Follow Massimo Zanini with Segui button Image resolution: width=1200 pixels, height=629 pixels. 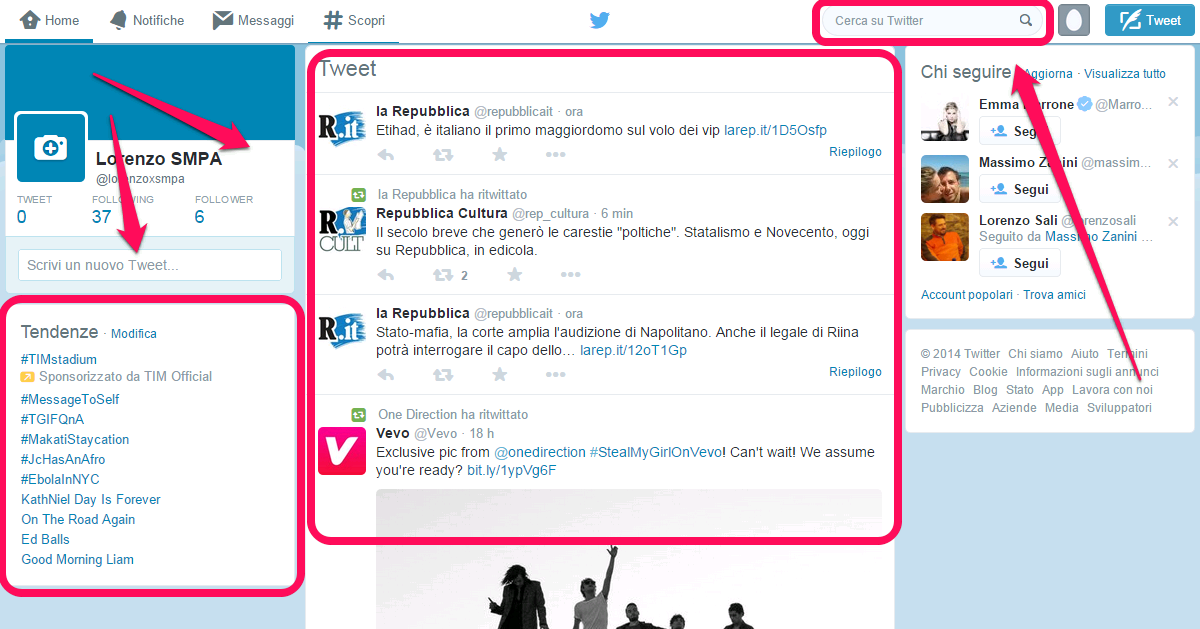coord(1019,189)
